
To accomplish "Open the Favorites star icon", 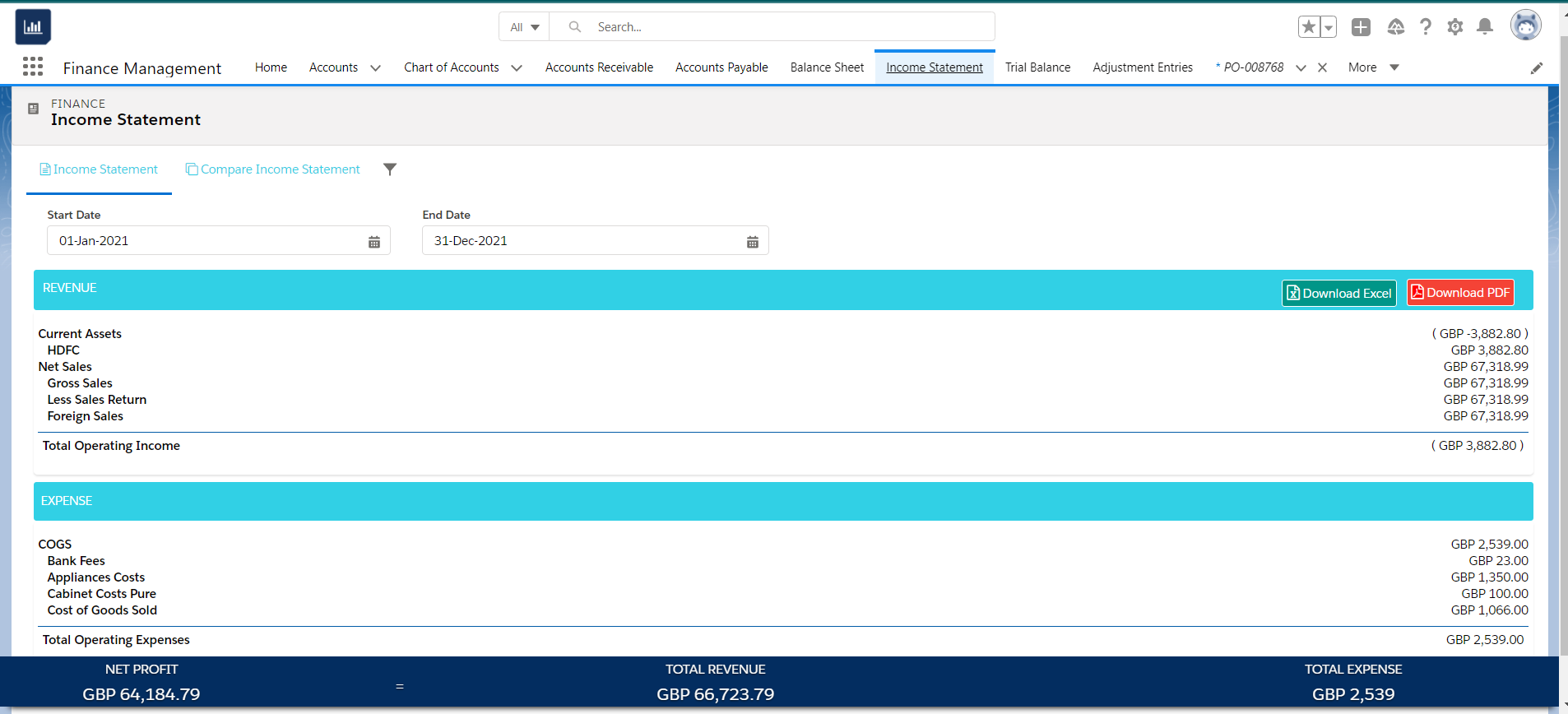I will pyautogui.click(x=1309, y=27).
